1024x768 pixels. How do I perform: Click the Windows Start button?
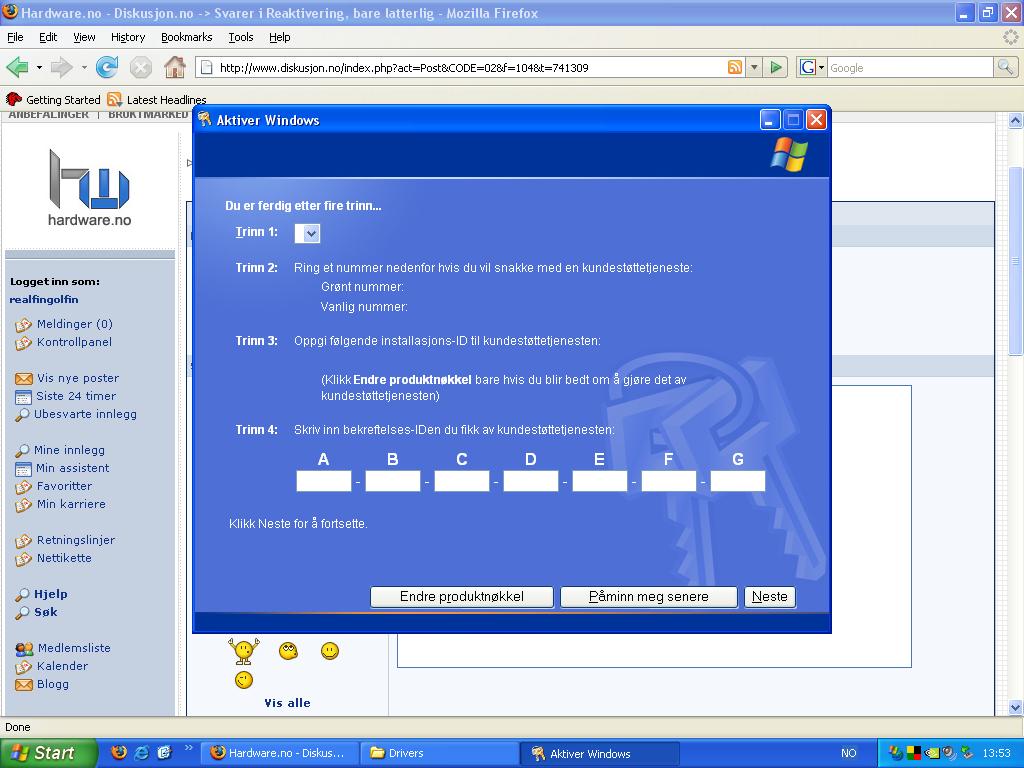click(47, 753)
